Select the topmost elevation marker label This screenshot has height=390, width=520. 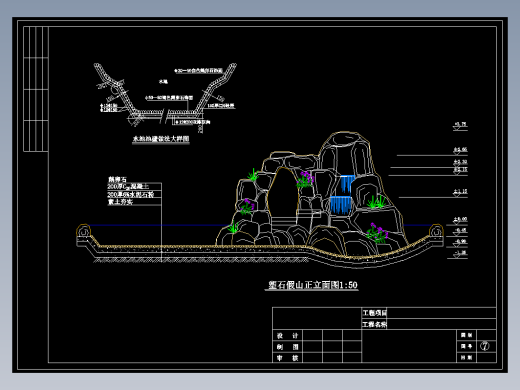460,125
